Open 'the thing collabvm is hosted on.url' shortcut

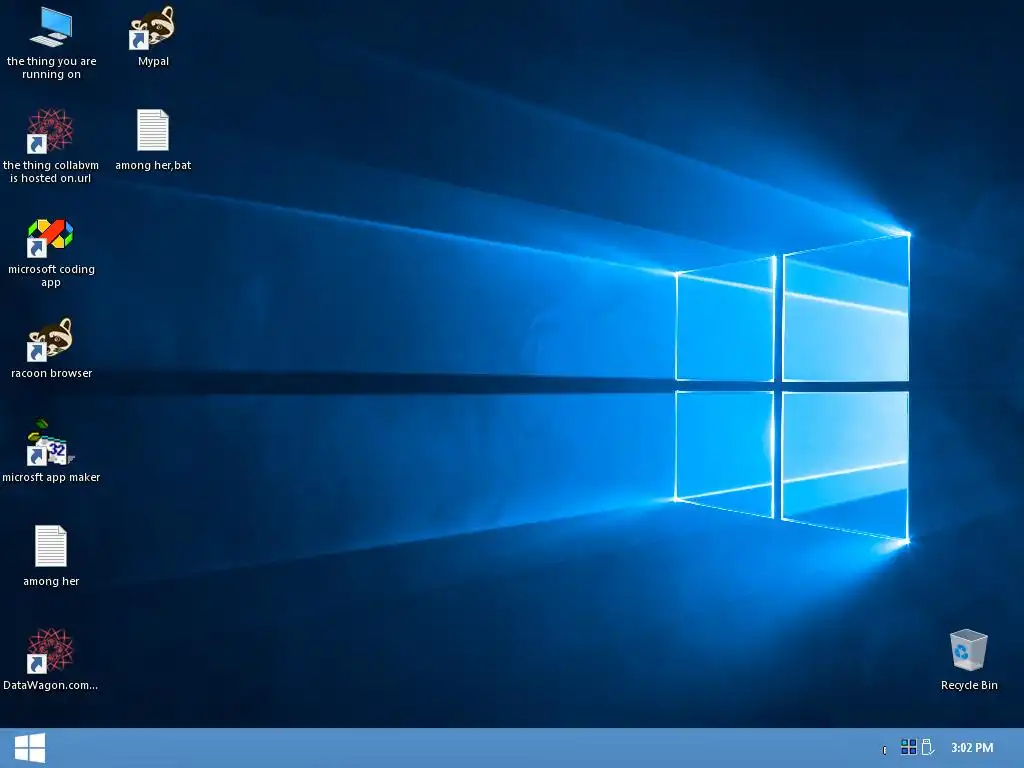(x=50, y=131)
